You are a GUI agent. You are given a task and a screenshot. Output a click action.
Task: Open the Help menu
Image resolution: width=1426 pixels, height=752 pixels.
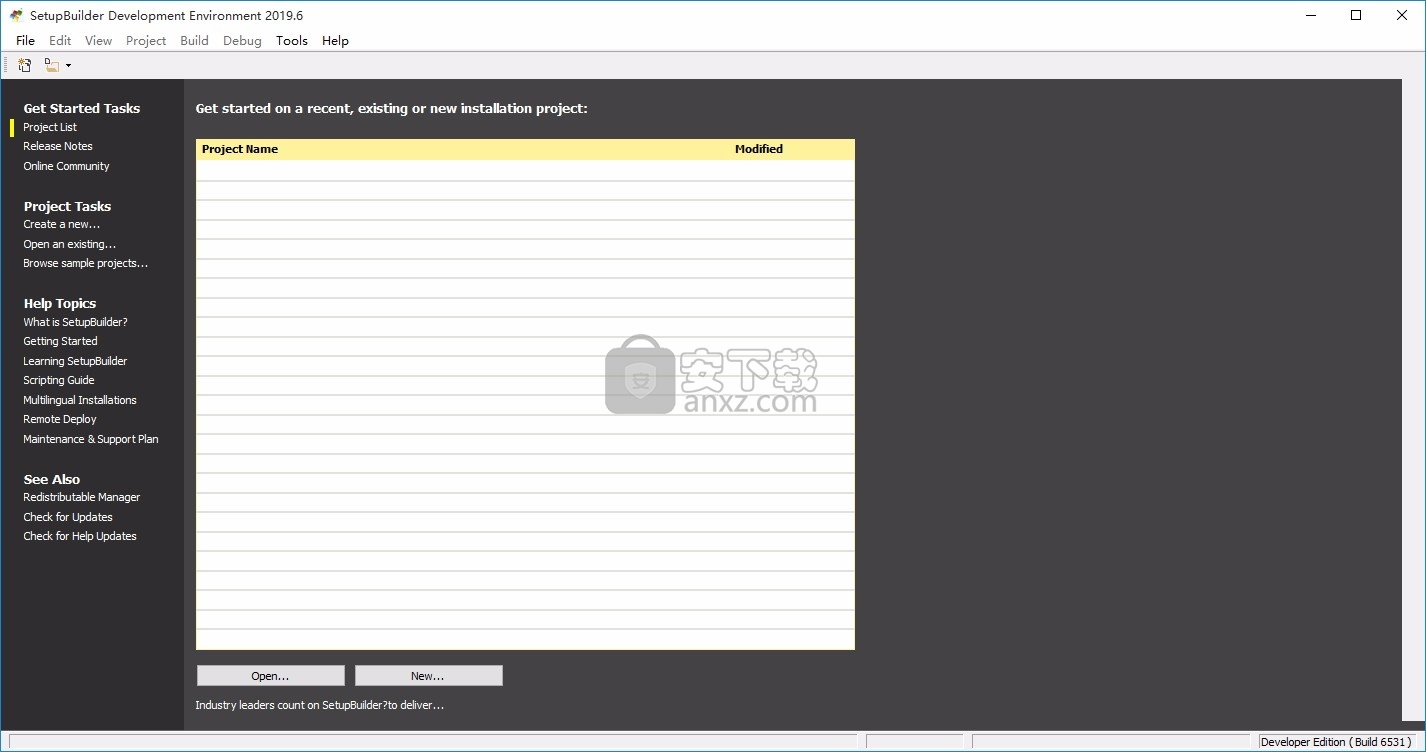335,41
